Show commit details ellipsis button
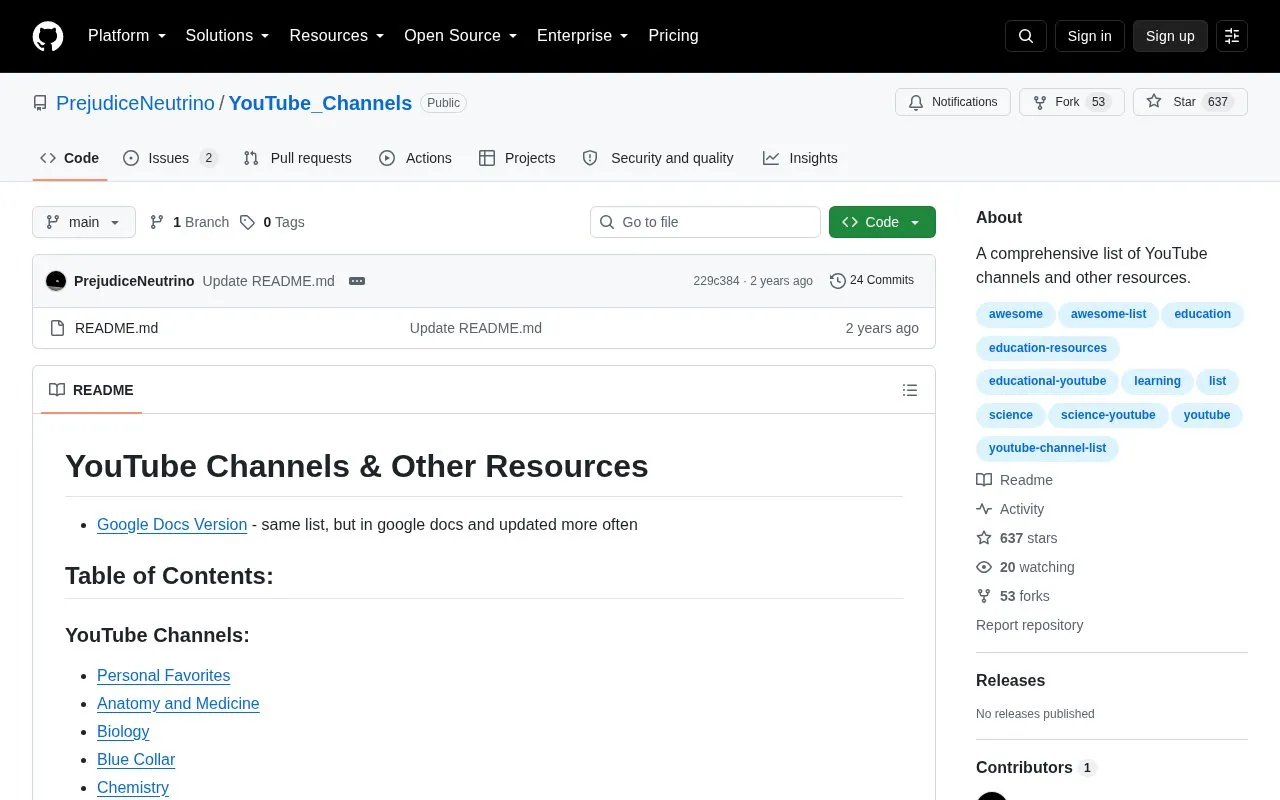The width and height of the screenshot is (1280, 800). 357,281
